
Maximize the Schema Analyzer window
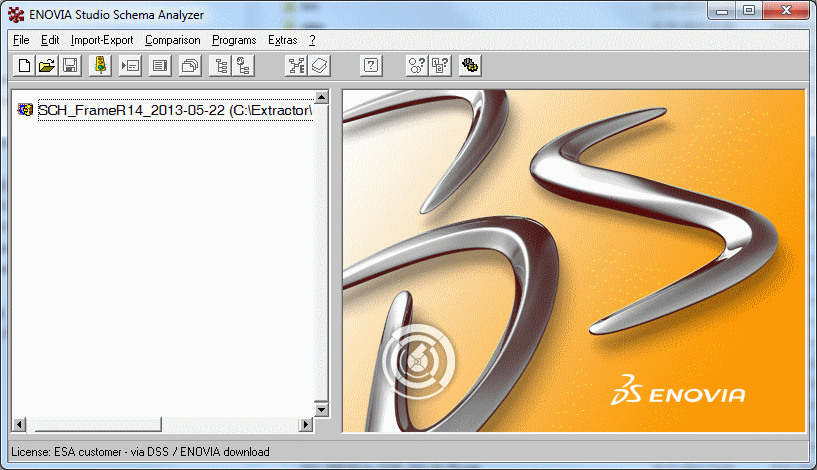click(x=749, y=10)
